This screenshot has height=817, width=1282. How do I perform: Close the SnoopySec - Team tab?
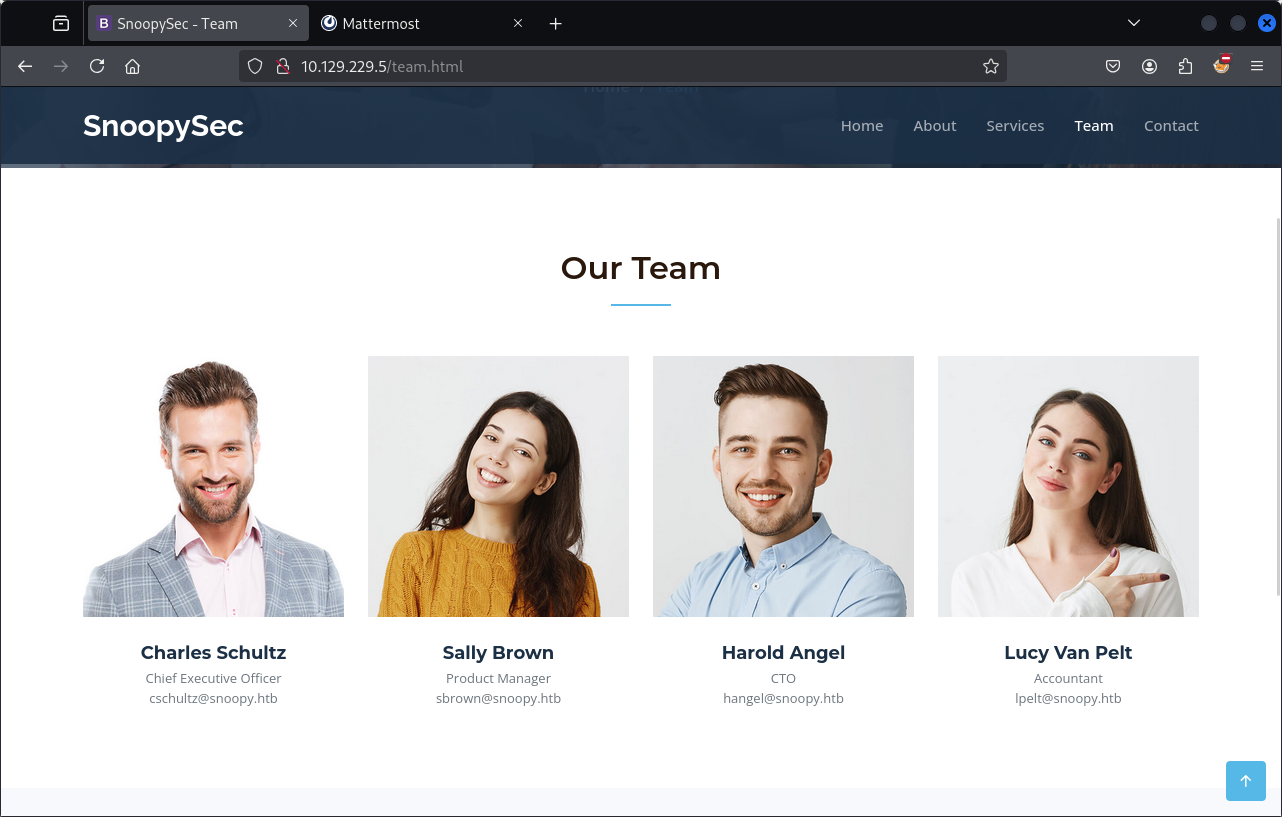tap(293, 23)
